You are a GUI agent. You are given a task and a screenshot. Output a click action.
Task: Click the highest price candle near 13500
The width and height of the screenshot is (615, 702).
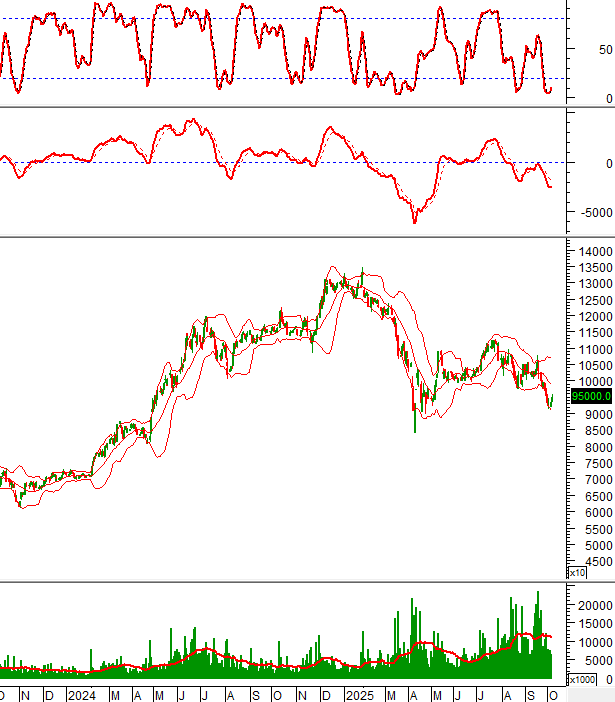point(361,272)
